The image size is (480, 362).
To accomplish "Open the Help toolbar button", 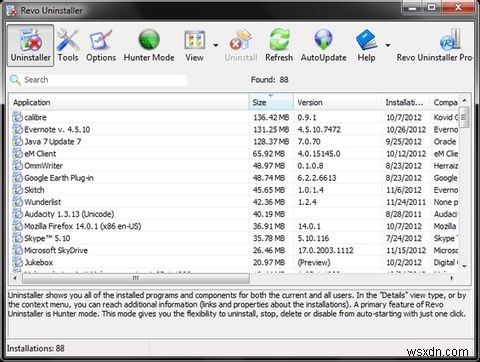I will click(x=366, y=46).
